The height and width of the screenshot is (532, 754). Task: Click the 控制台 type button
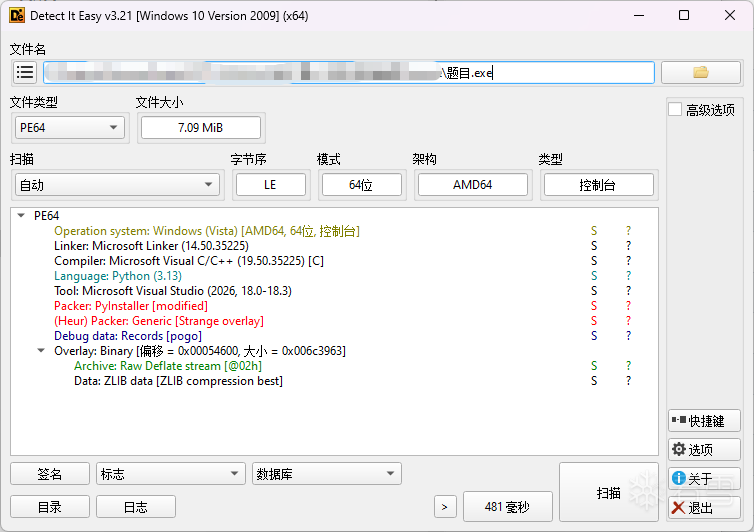point(598,185)
